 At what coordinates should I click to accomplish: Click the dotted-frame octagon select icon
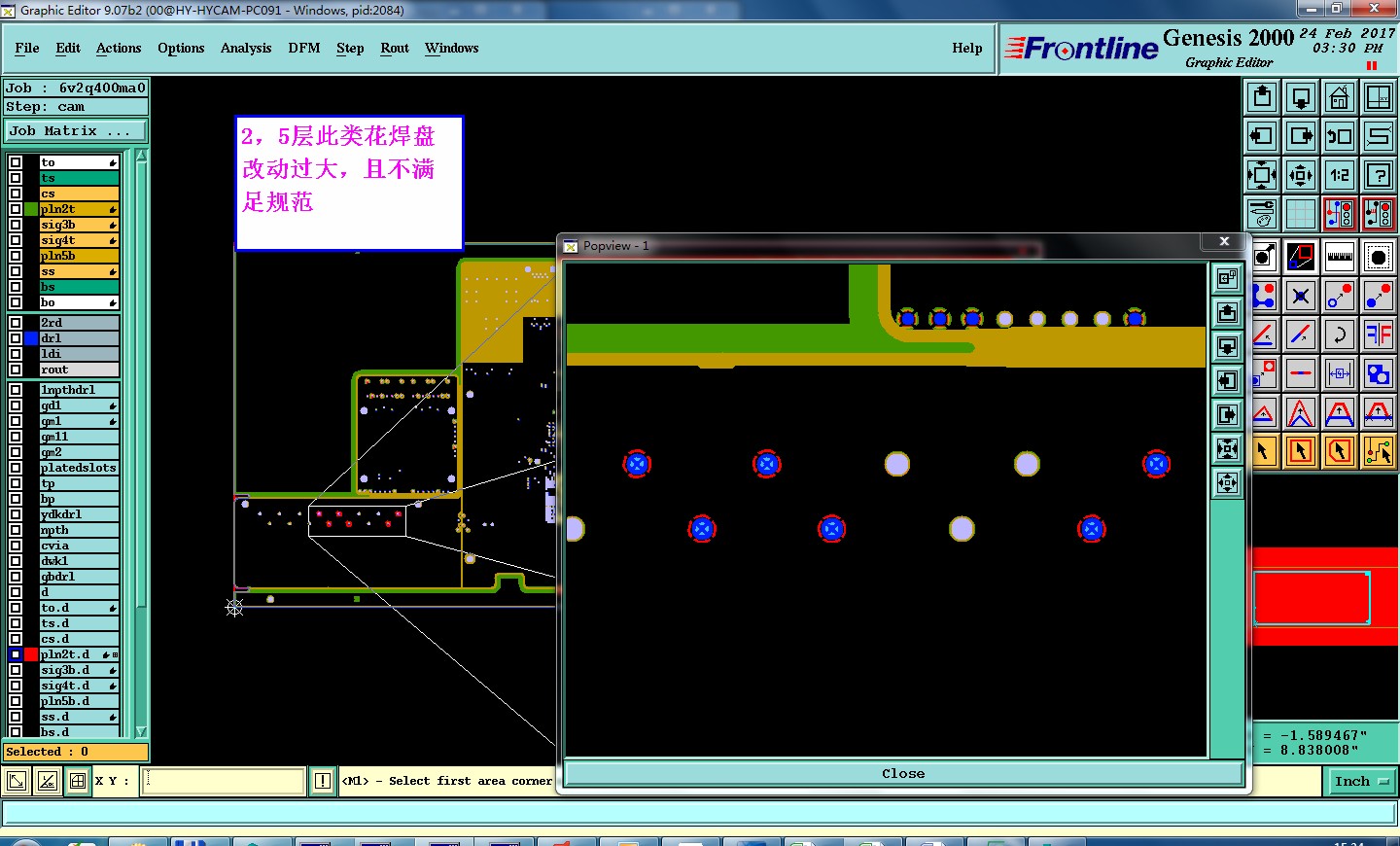click(1379, 257)
